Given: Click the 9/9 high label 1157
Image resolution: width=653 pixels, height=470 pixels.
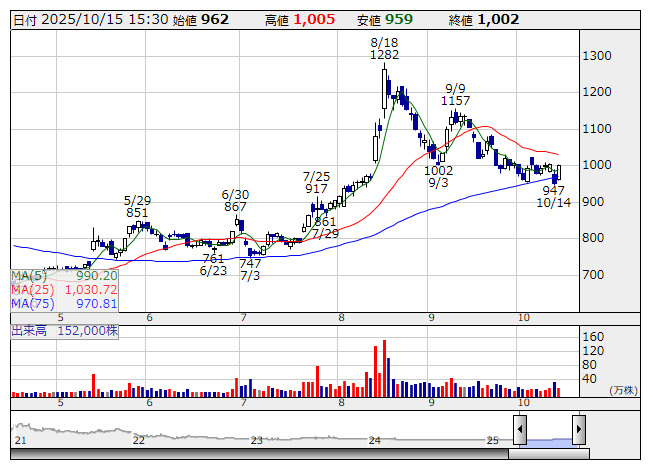Looking at the screenshot, I should (456, 101).
